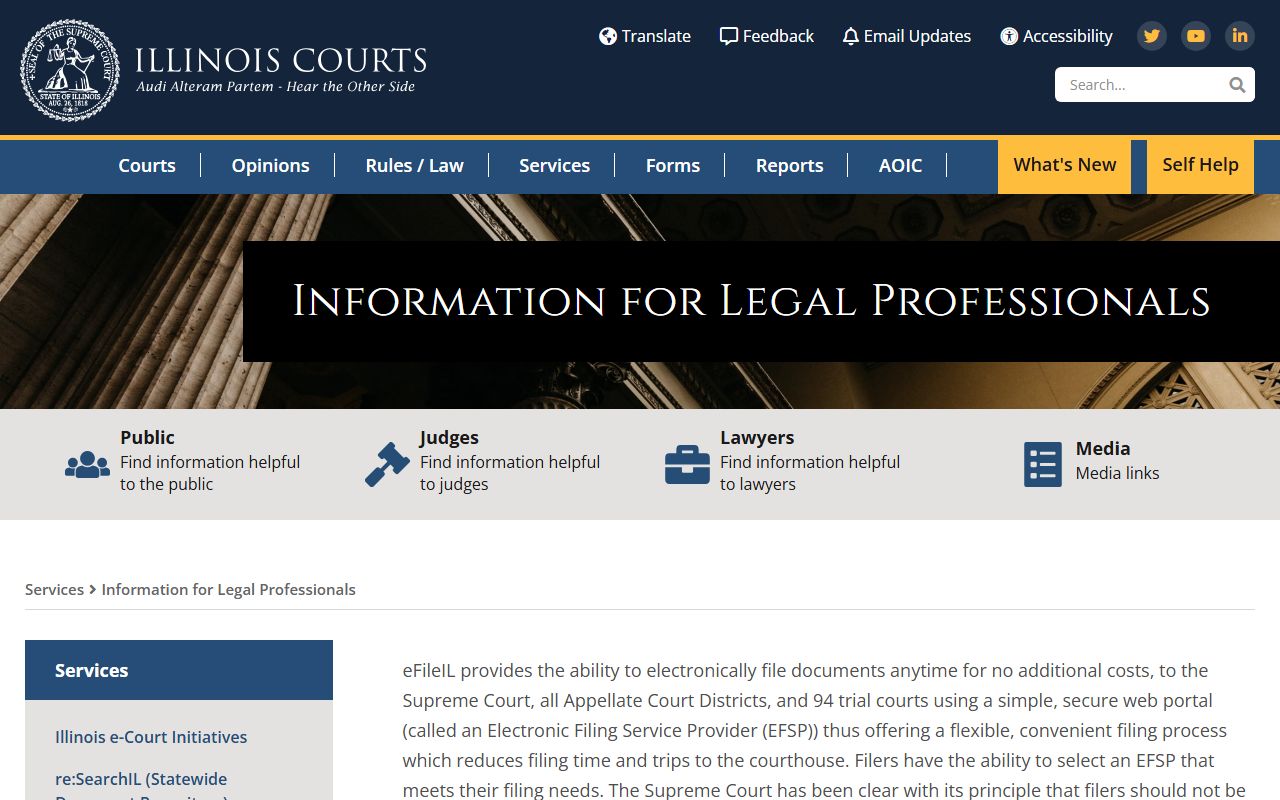Viewport: 1280px width, 800px height.
Task: Click the Judges gavel icon
Action: [x=387, y=465]
